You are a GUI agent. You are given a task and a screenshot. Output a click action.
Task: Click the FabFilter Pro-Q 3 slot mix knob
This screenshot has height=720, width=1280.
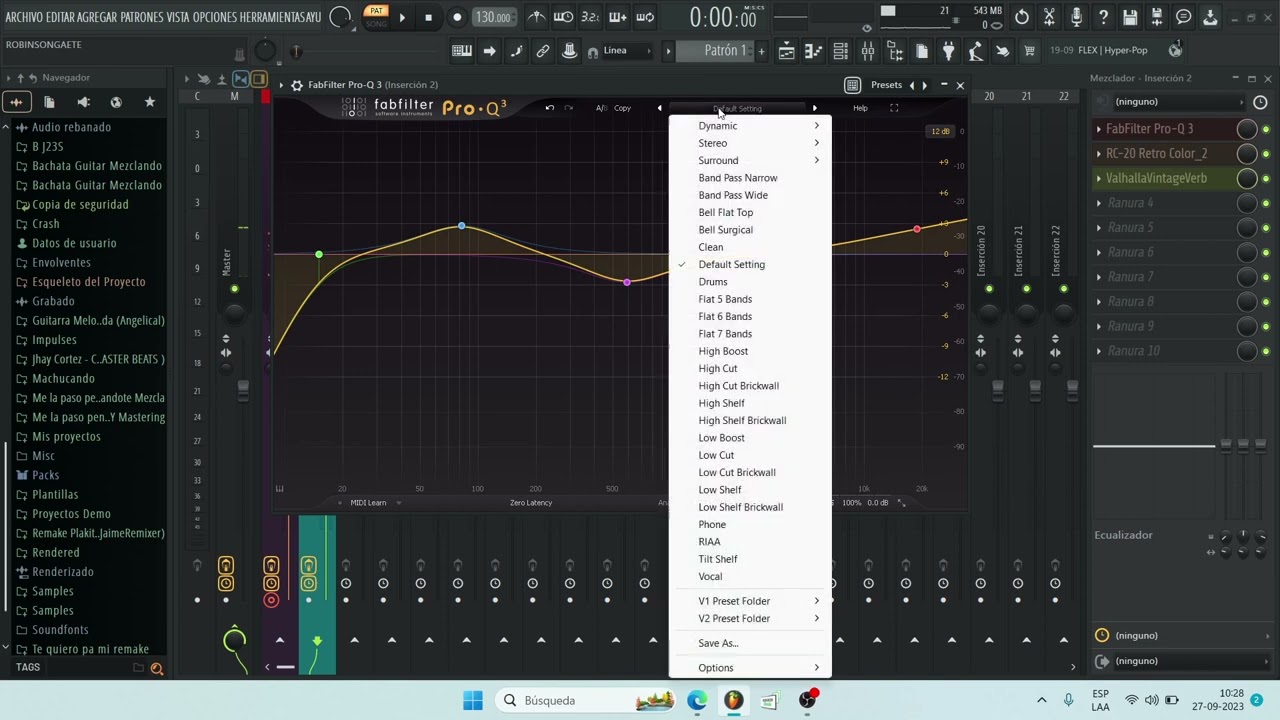(x=1246, y=129)
